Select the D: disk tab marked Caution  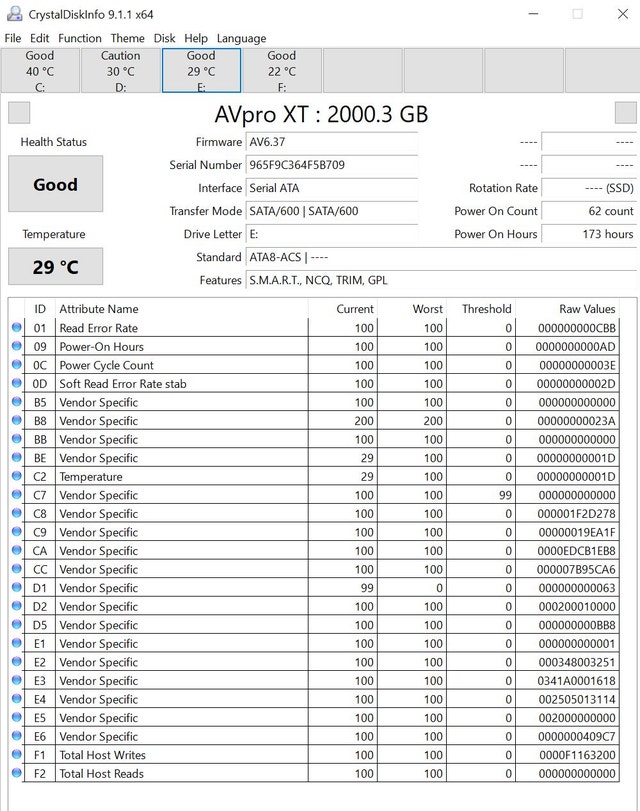coord(121,71)
